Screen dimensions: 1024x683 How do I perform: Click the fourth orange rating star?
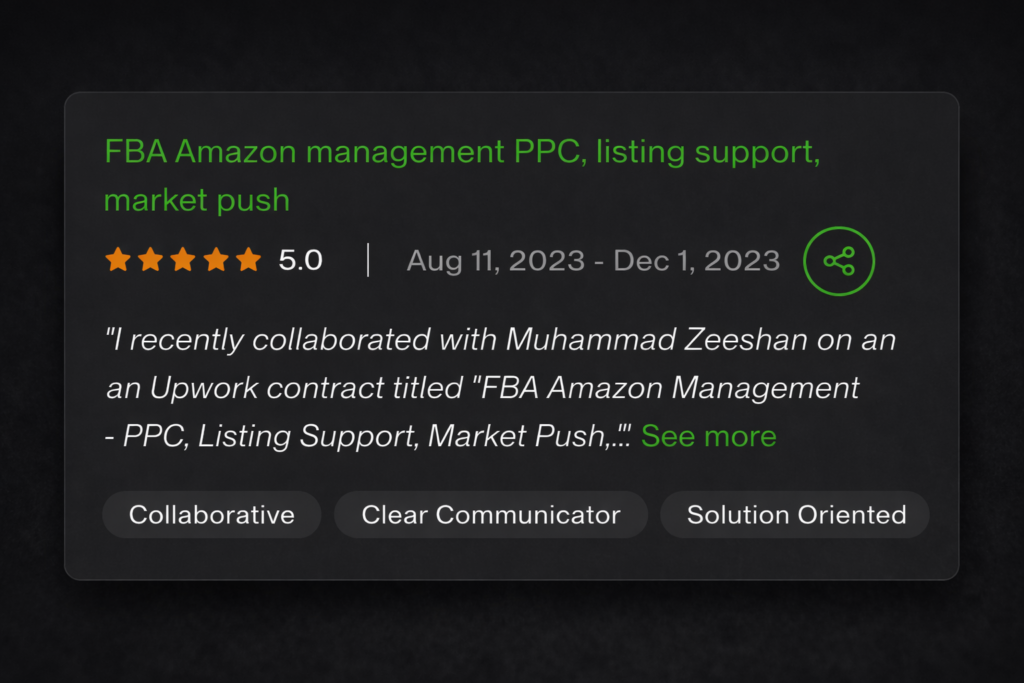[x=215, y=261]
